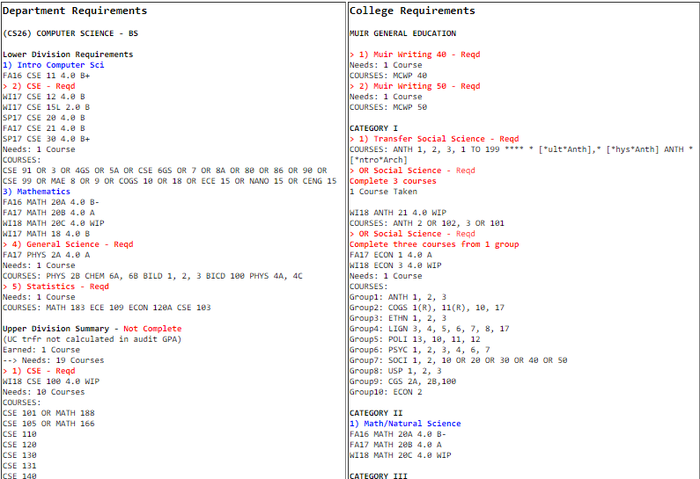Image resolution: width=700 pixels, height=479 pixels.
Task: Expand the Statistics - Reqd requirement
Action: click(54, 286)
